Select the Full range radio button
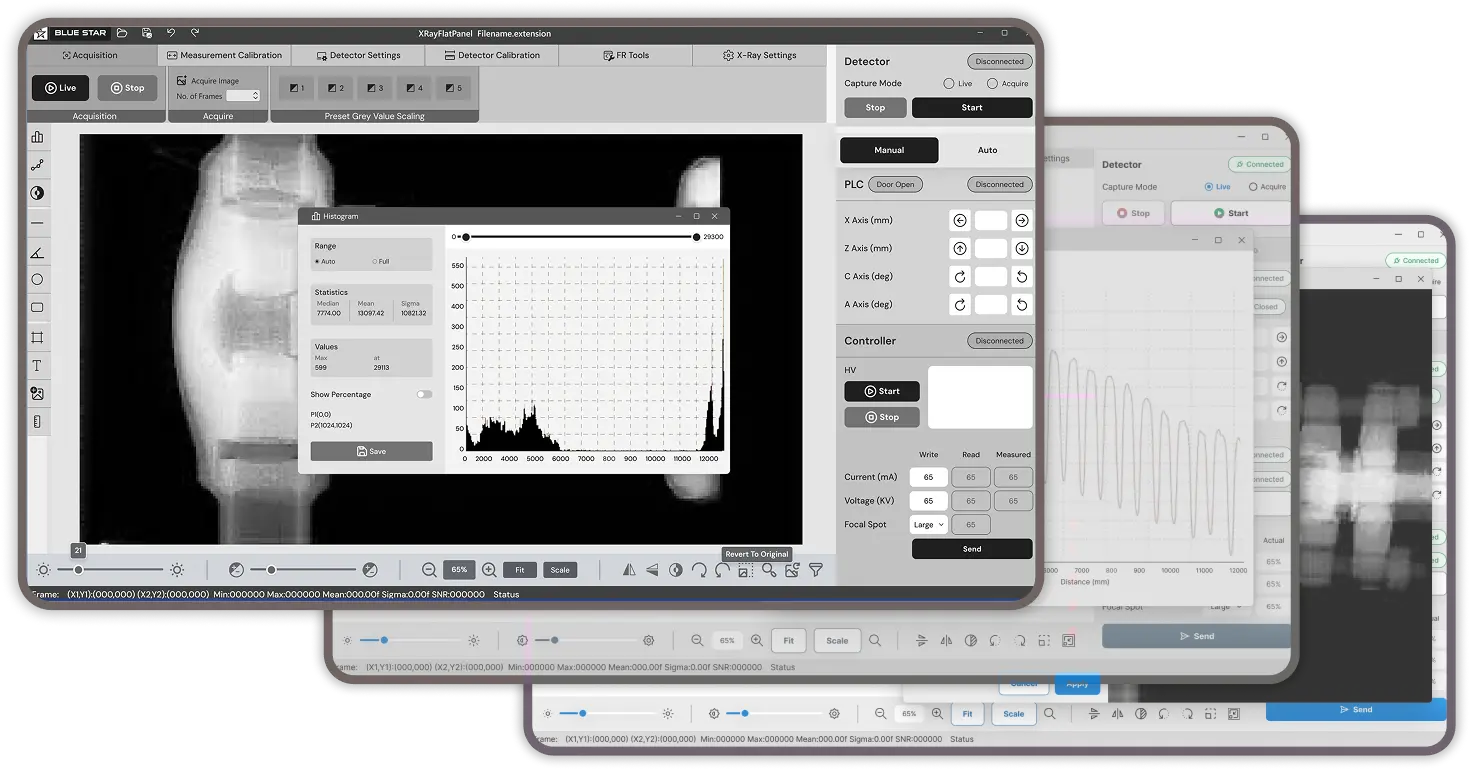The height and width of the screenshot is (770, 1470). click(375, 262)
